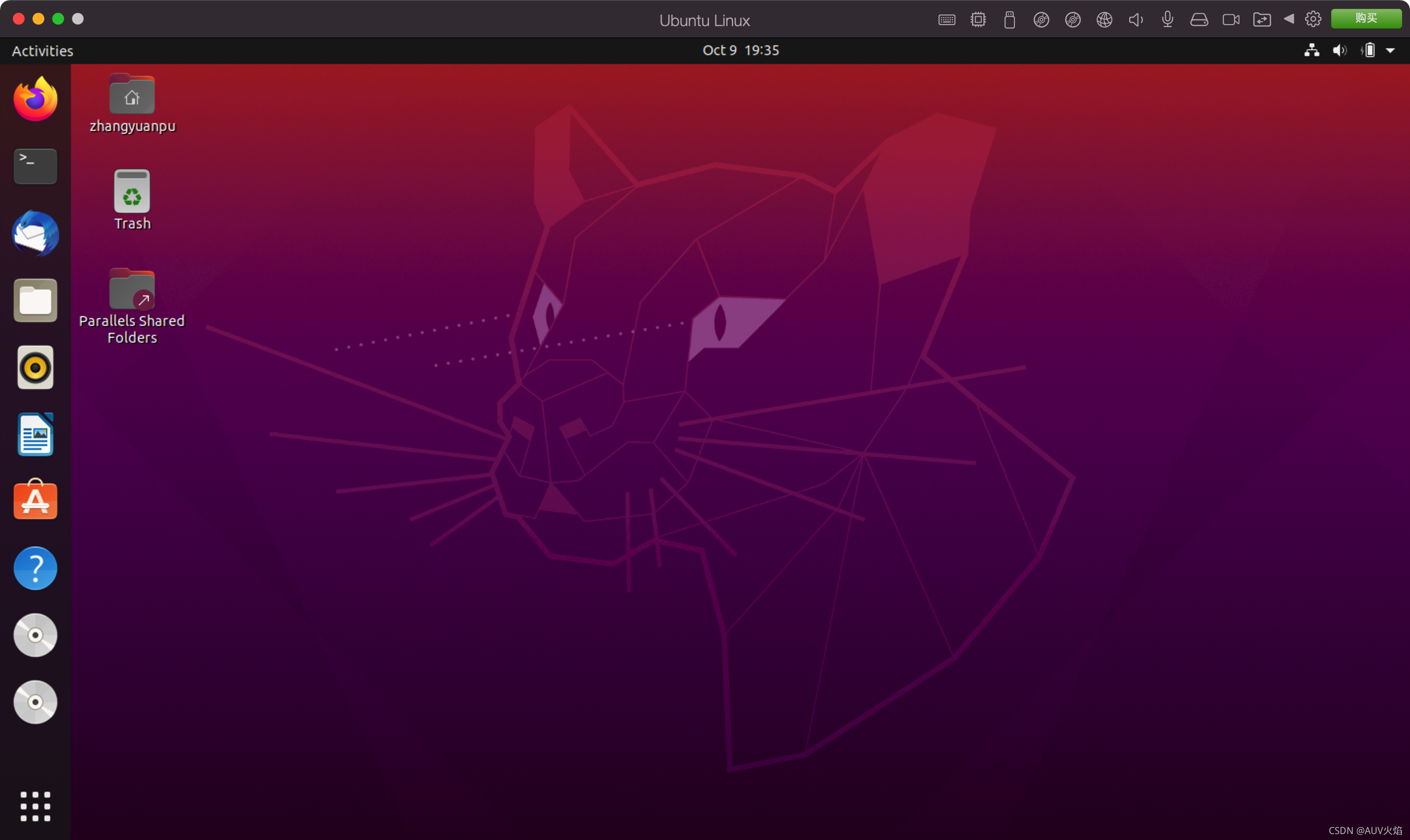Click the wired network status icon
The image size is (1410, 840).
point(1311,50)
